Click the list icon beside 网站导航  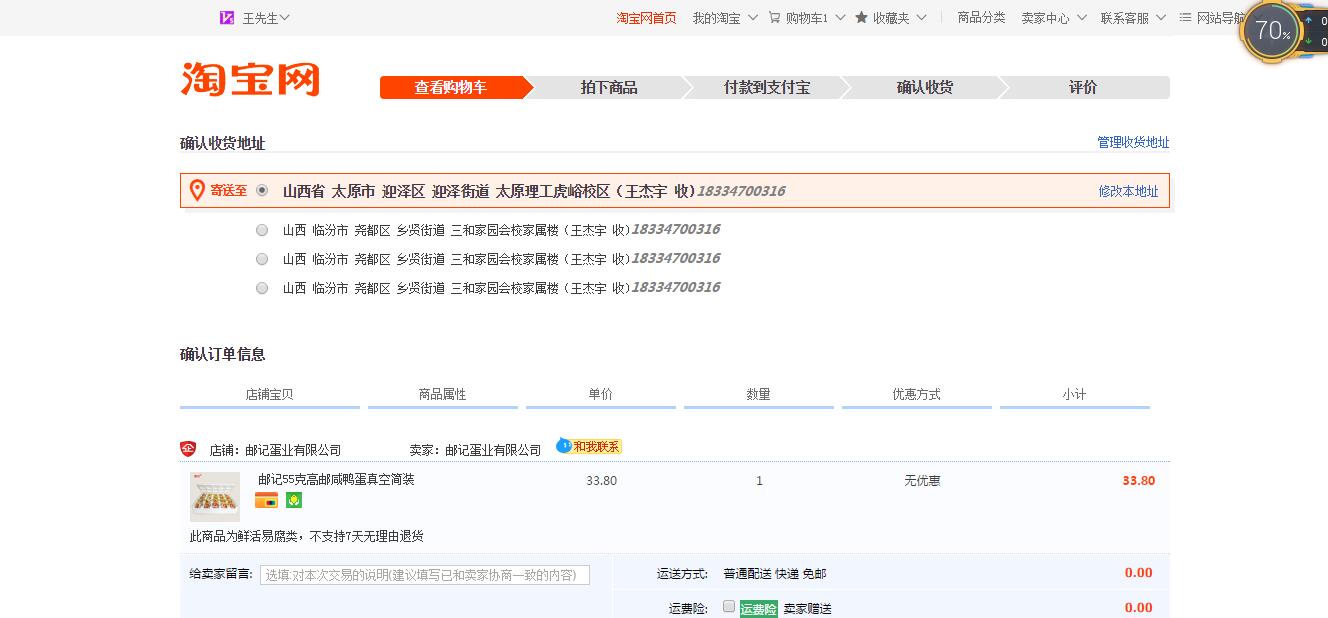pyautogui.click(x=1185, y=18)
